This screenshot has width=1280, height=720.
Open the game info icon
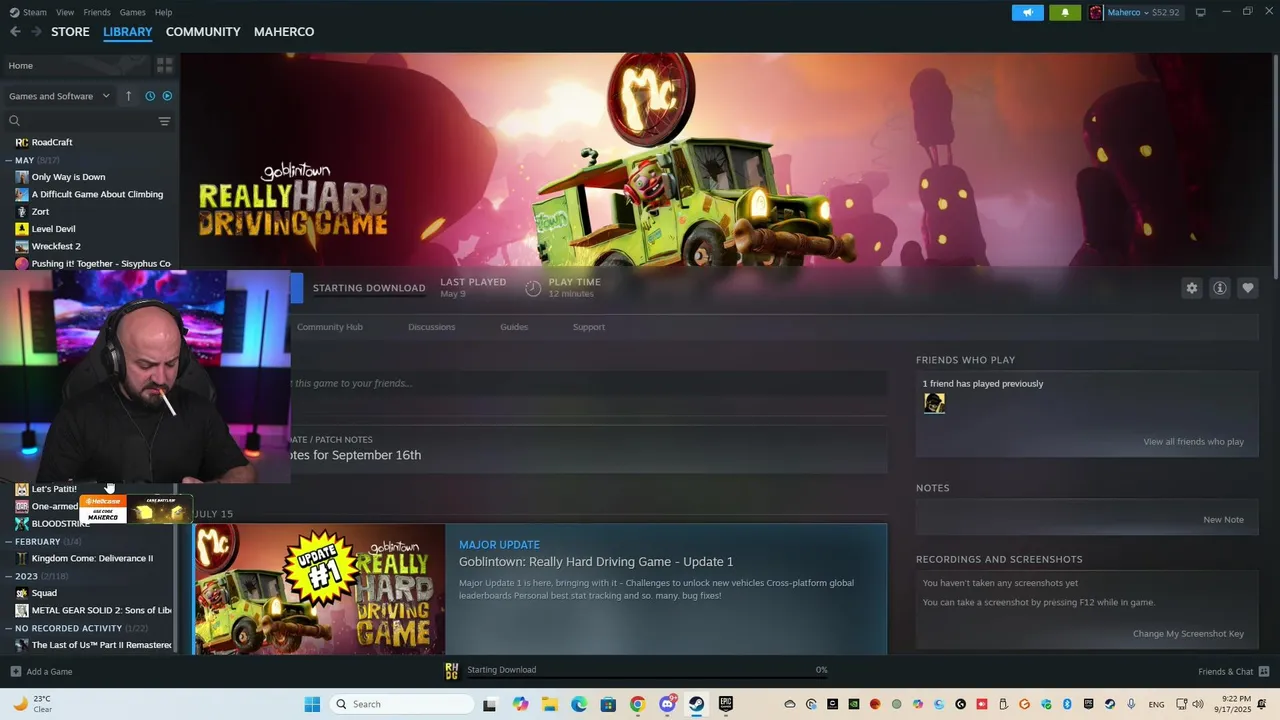pyautogui.click(x=1219, y=288)
